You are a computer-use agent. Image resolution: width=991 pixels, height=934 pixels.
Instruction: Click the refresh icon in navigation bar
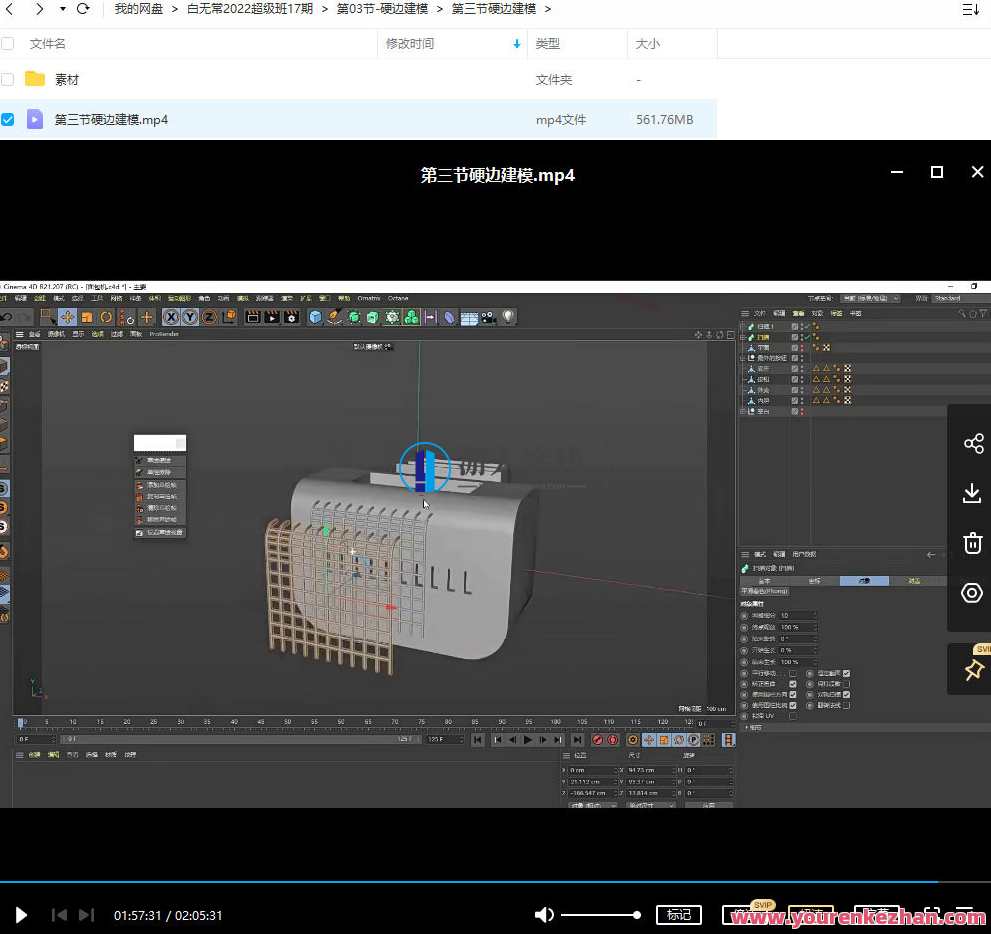(83, 9)
